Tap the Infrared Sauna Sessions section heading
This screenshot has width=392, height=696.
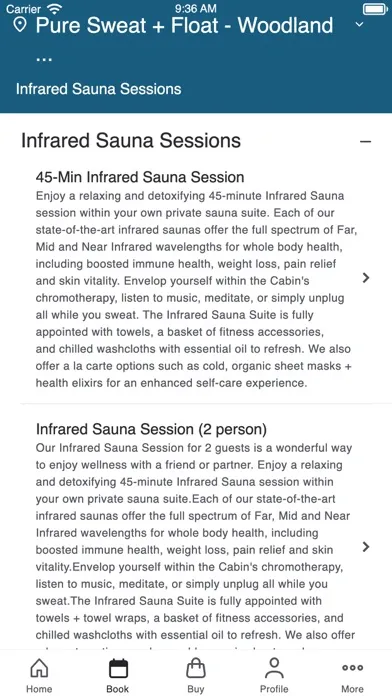coord(131,141)
